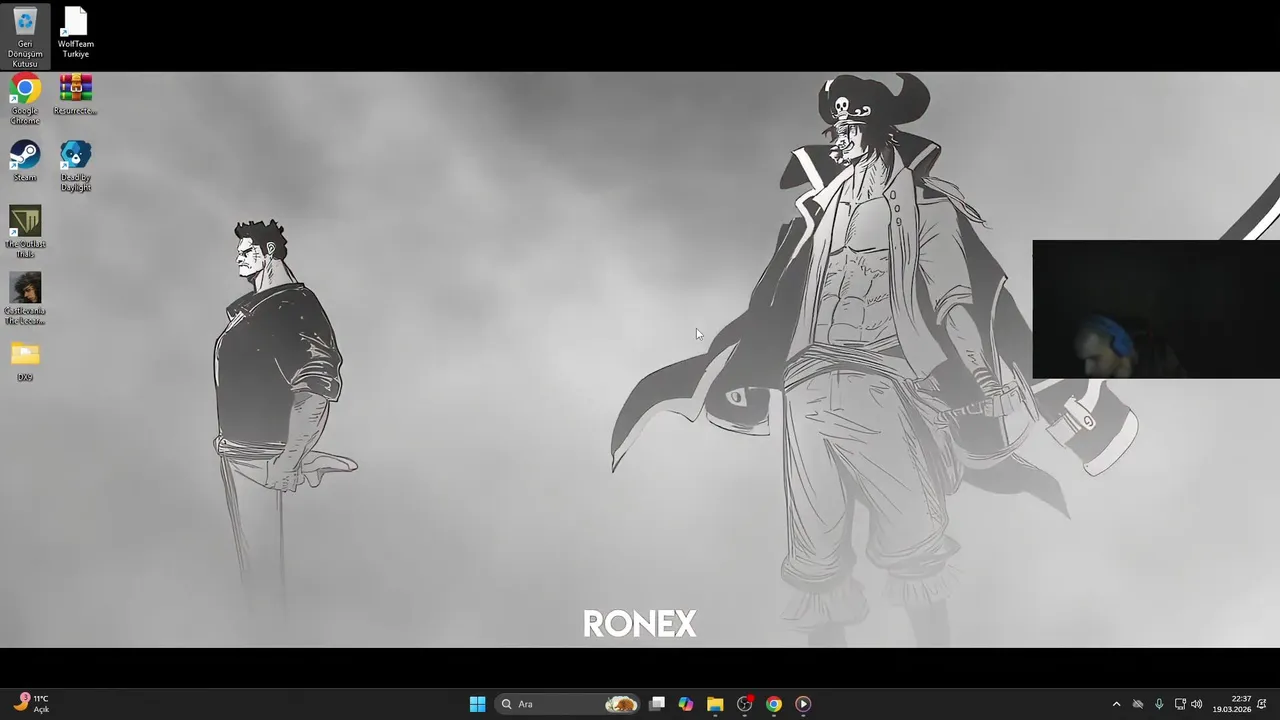
Task: Show hidden system tray icons
Action: tap(1117, 704)
